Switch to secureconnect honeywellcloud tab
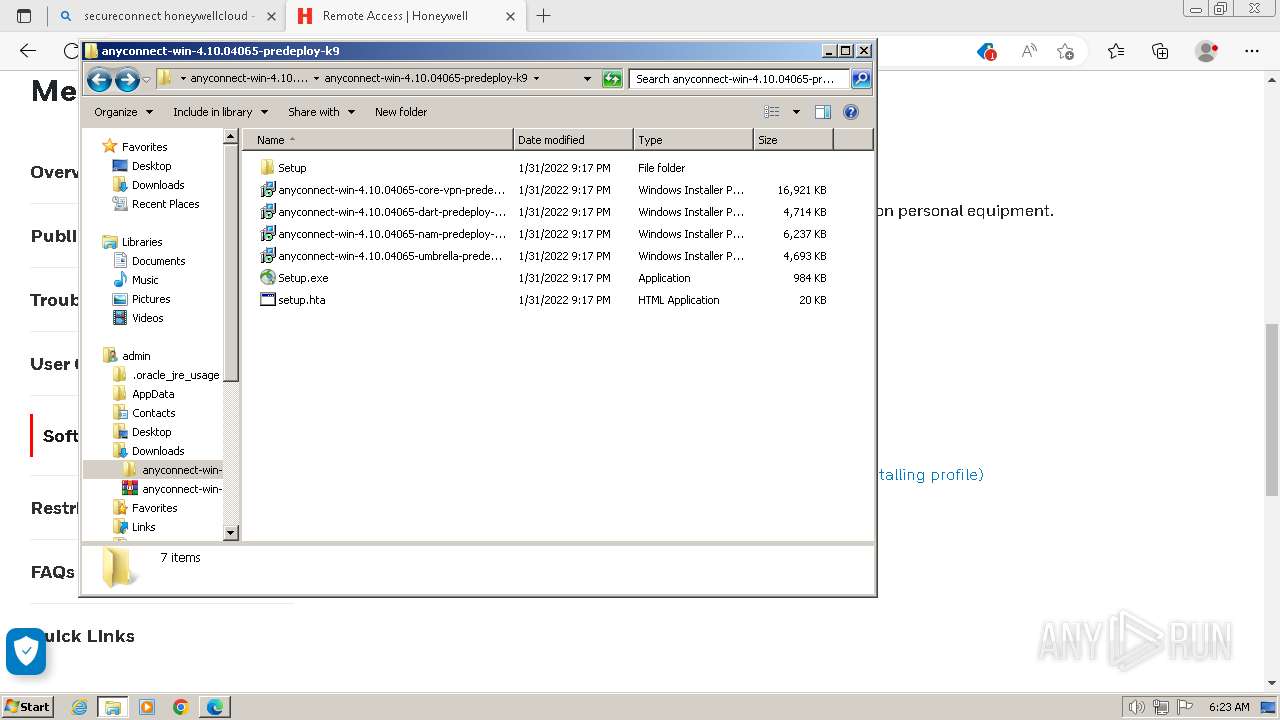 [167, 16]
